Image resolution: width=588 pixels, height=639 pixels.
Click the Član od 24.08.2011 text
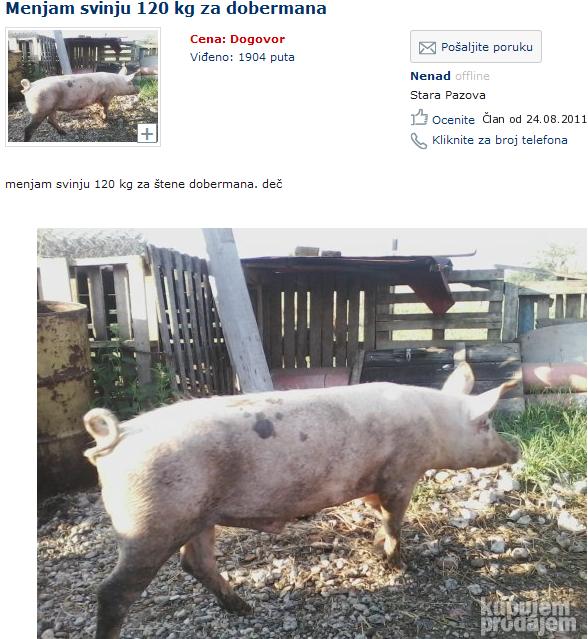pos(534,119)
